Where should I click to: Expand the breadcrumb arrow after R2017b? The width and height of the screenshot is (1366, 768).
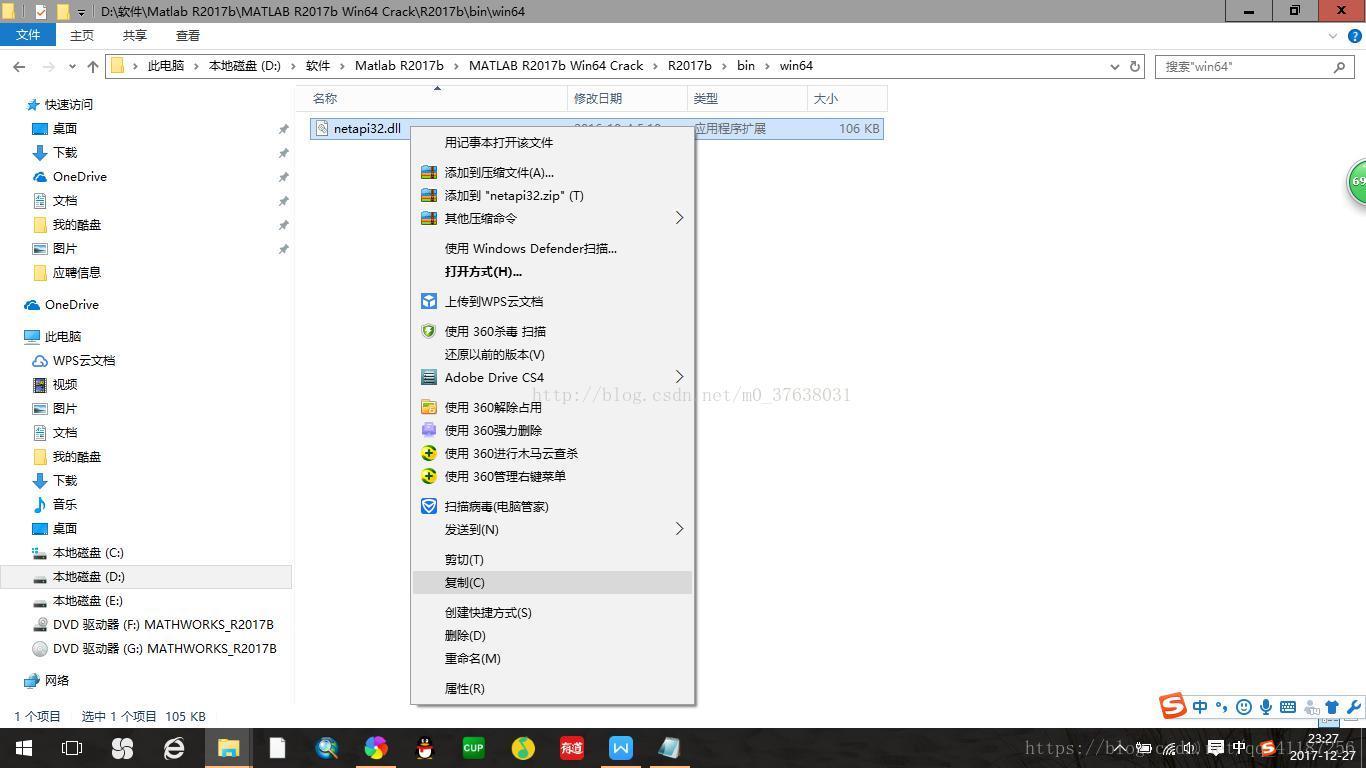tap(724, 66)
